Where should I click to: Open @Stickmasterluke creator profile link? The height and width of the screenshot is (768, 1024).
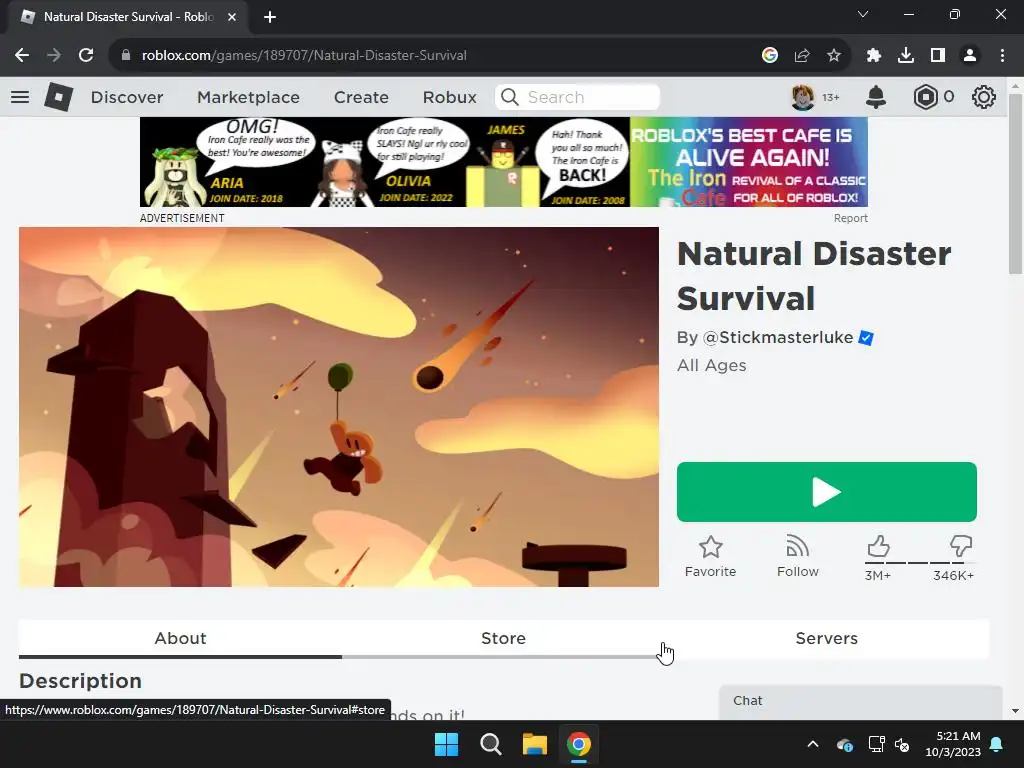click(x=778, y=338)
